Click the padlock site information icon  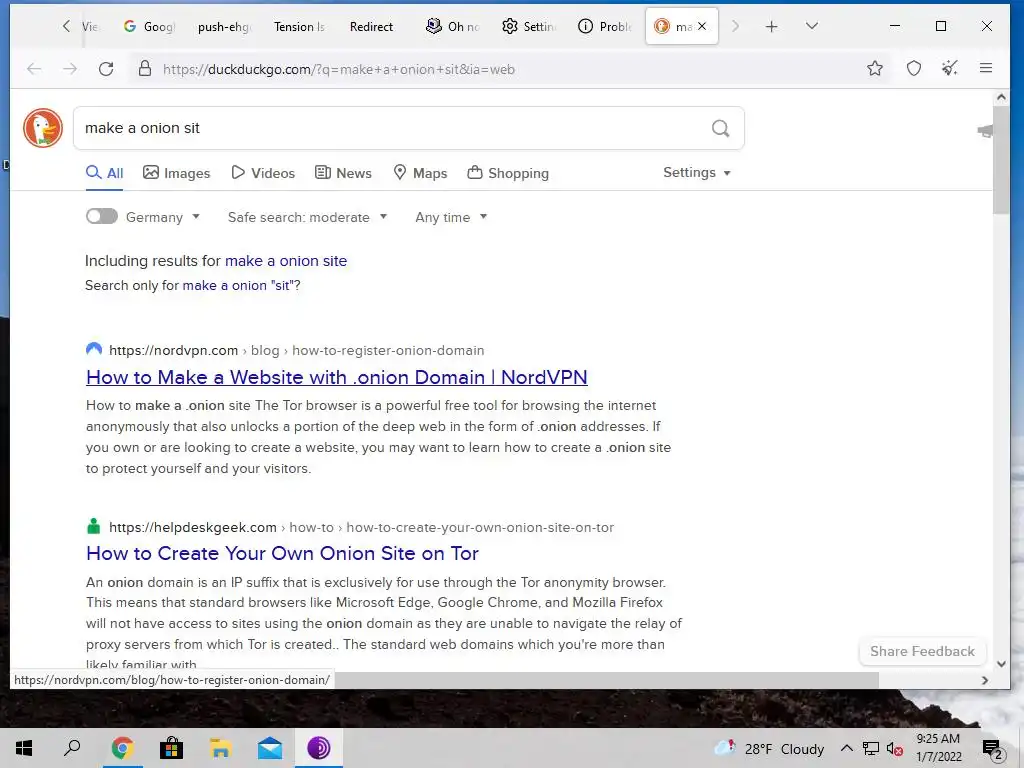click(x=145, y=69)
